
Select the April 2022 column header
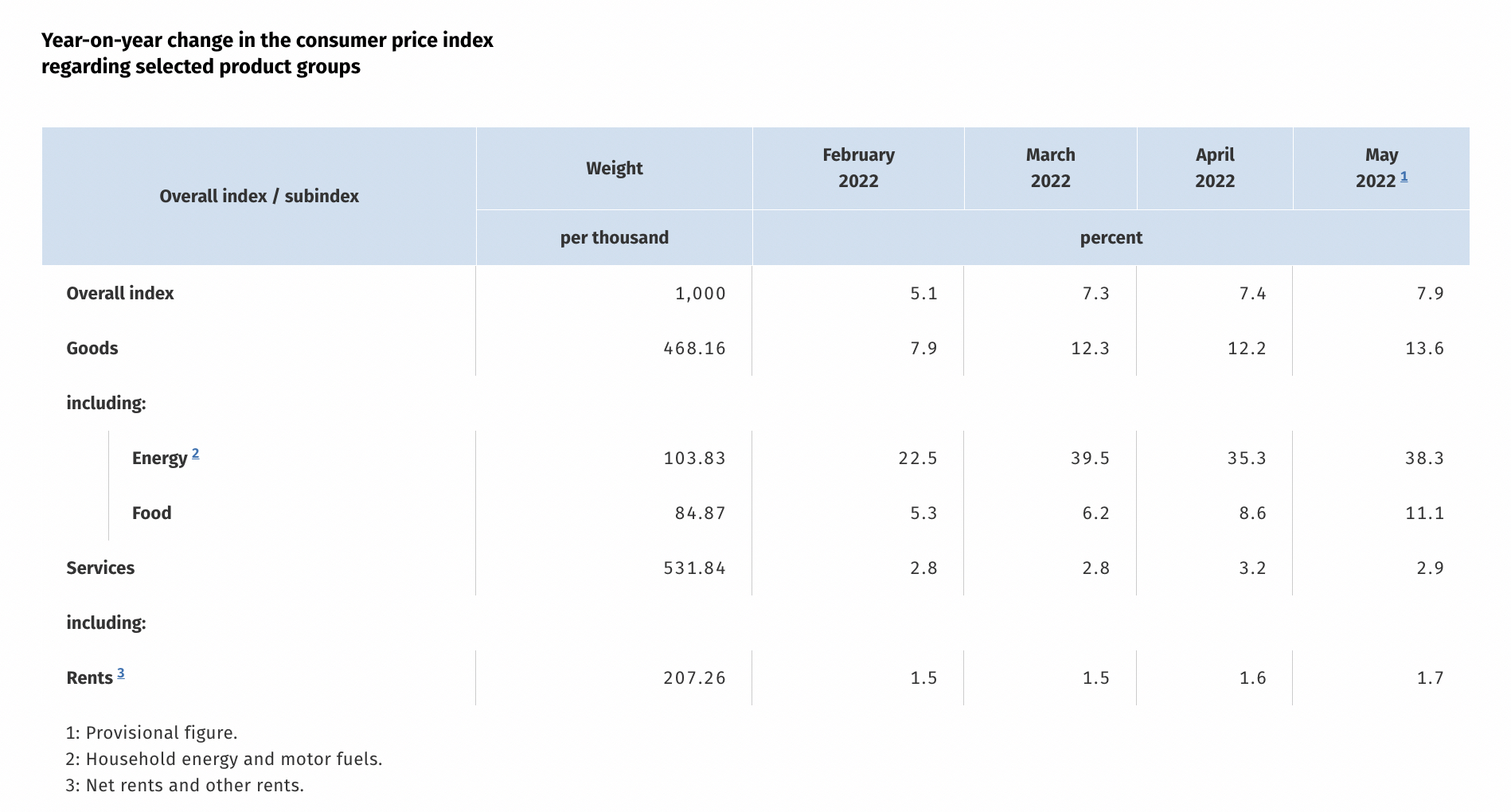(1214, 168)
